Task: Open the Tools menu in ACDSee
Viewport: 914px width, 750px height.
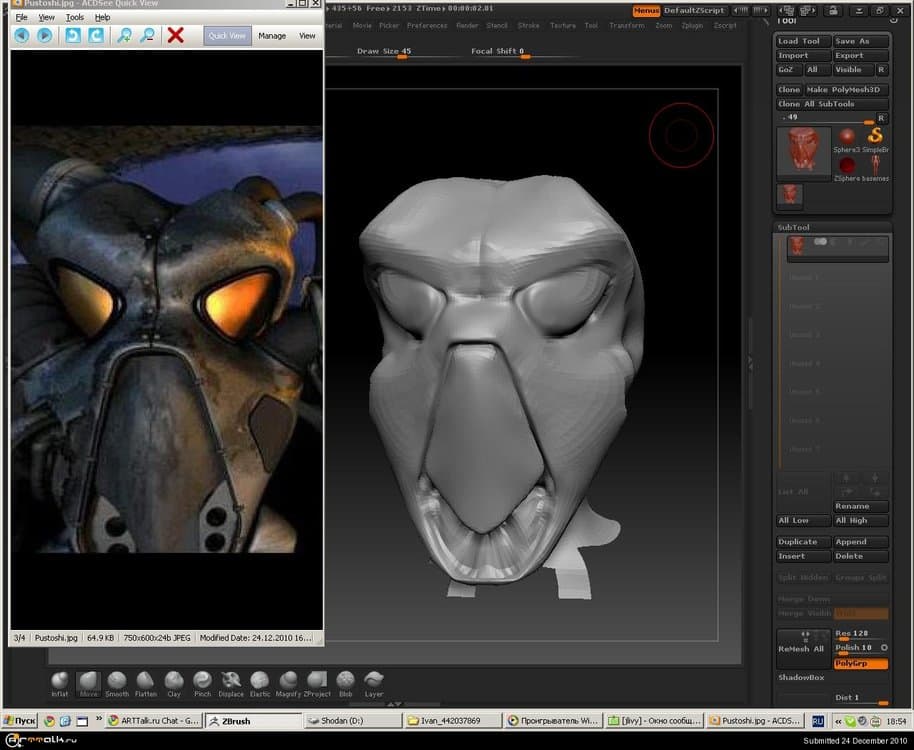Action: [x=75, y=18]
